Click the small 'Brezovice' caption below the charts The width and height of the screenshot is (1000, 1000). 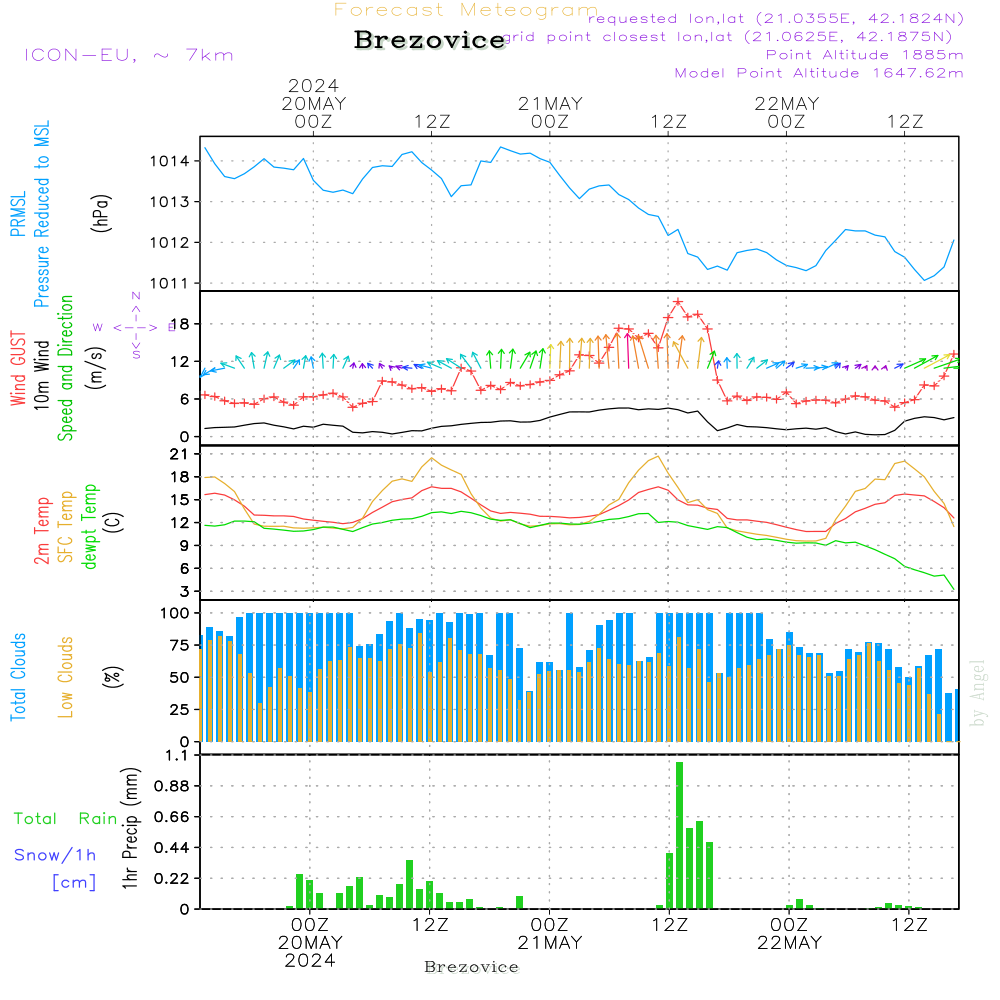[x=471, y=967]
